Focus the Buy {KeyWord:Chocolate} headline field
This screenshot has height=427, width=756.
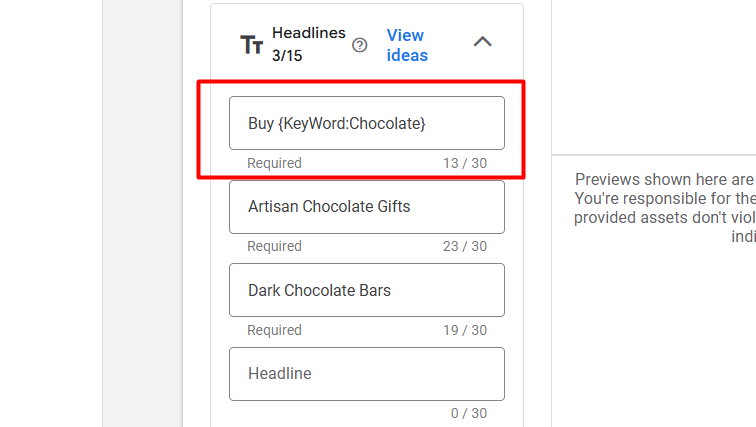366,123
